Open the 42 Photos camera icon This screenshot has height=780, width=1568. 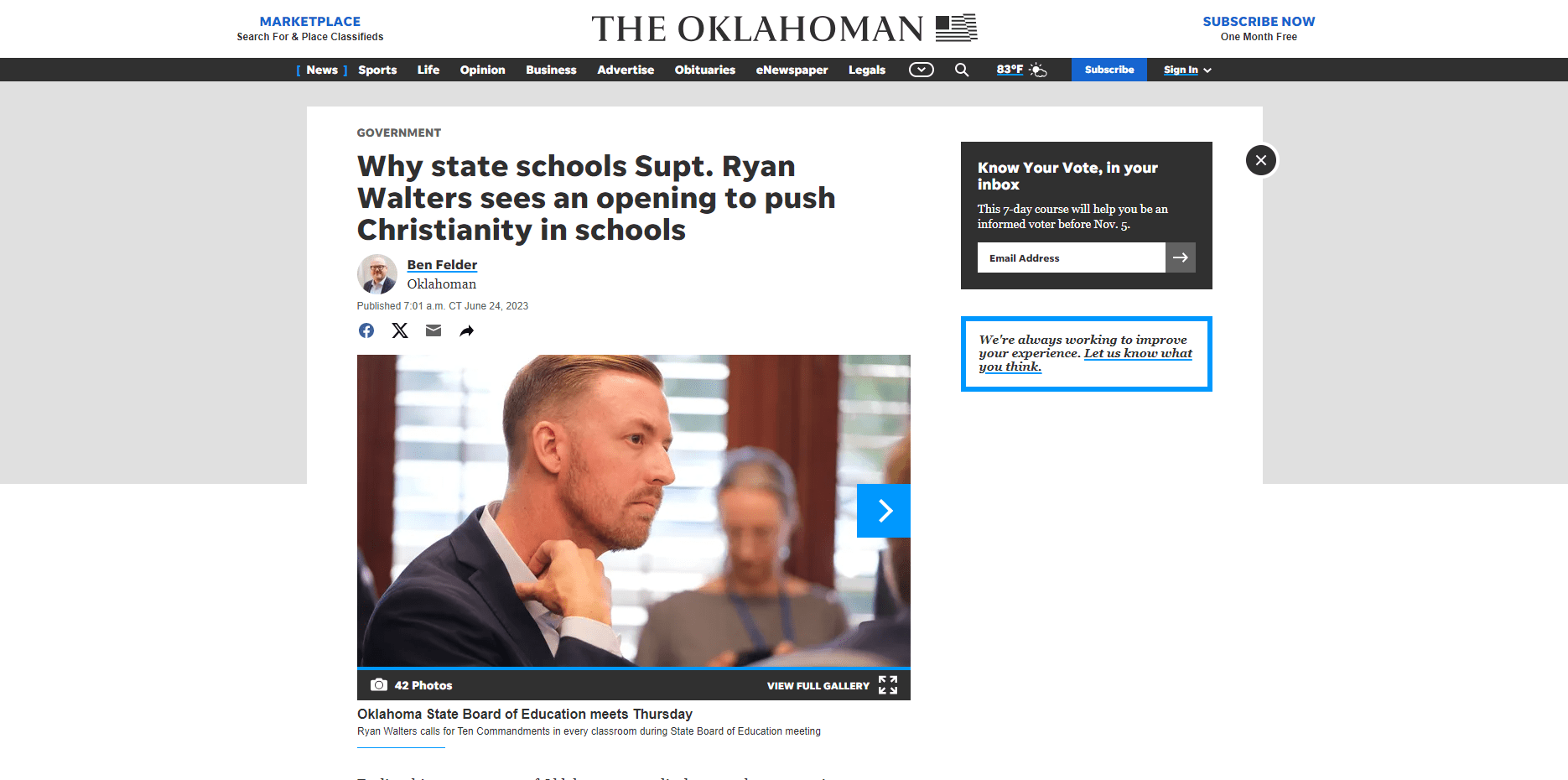(x=379, y=685)
